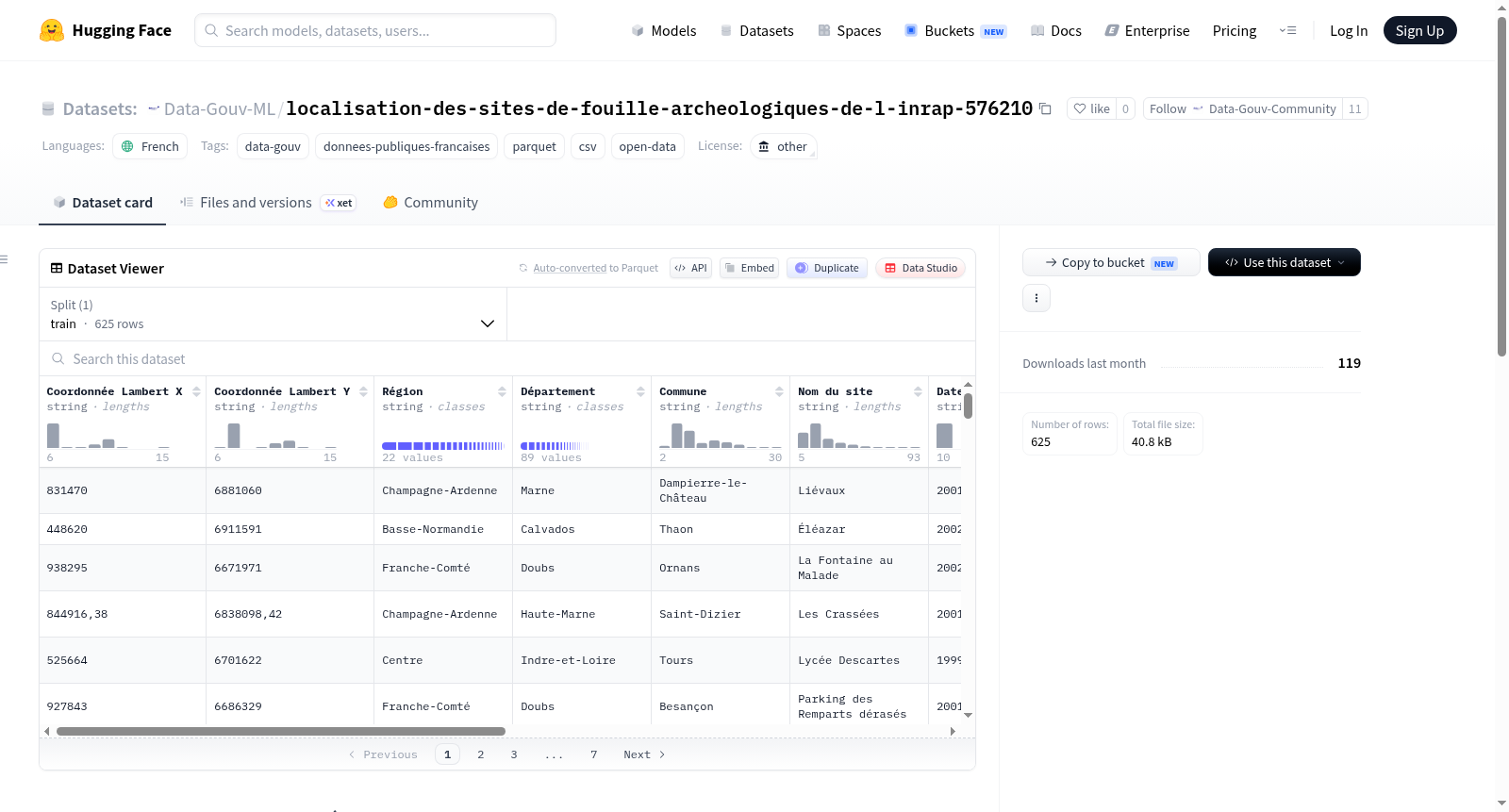Click the Sign Up button
Viewport: 1509px width, 812px height.
(x=1419, y=30)
